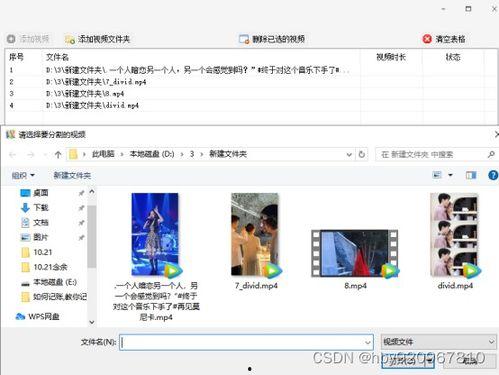The image size is (499, 375).
Task: Click the 清空表格 red icon button
Action: click(x=444, y=39)
